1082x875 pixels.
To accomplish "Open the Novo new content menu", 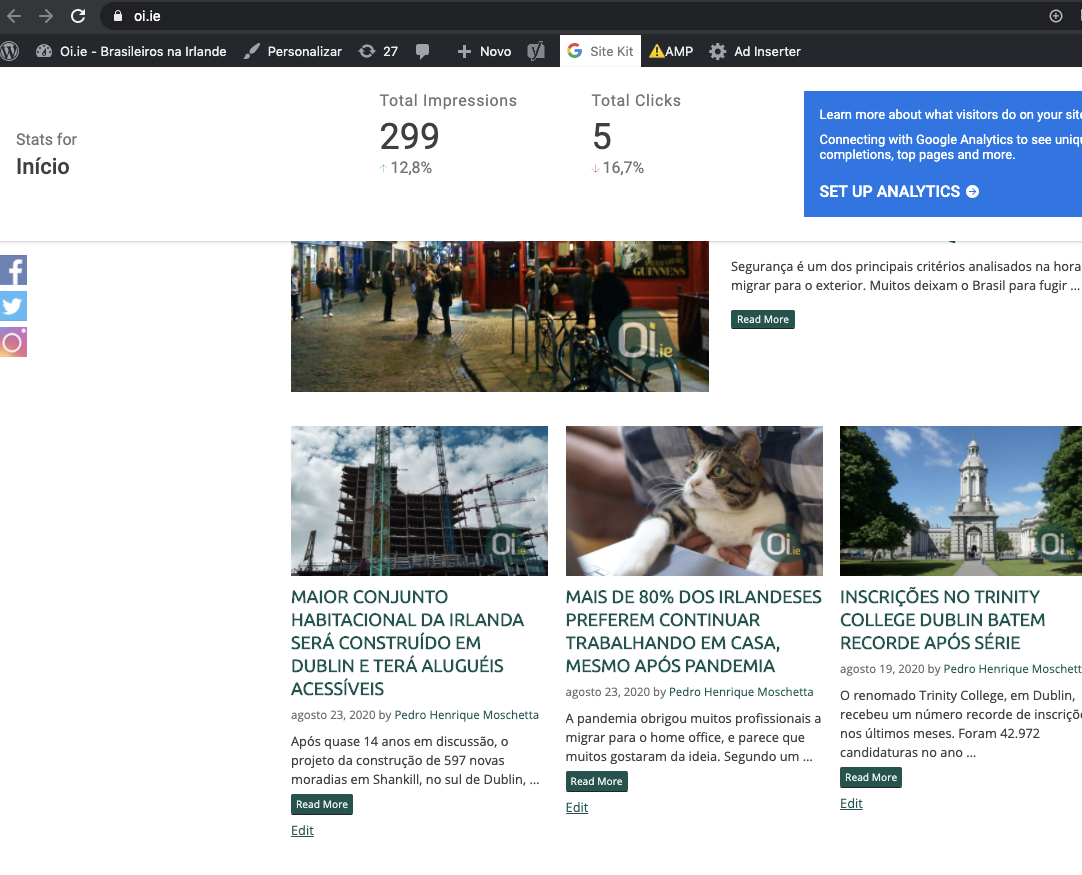I will click(x=484, y=51).
